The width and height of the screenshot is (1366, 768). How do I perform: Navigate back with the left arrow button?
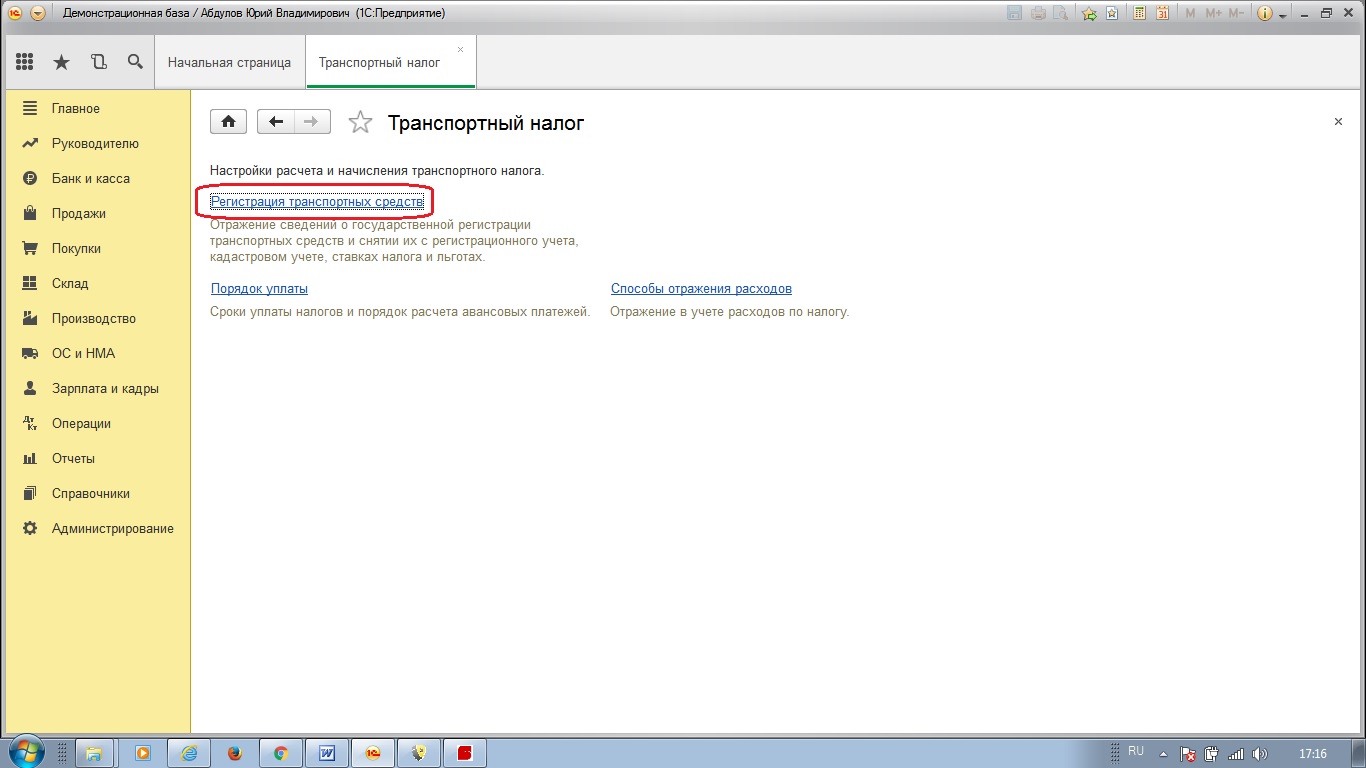(x=276, y=122)
